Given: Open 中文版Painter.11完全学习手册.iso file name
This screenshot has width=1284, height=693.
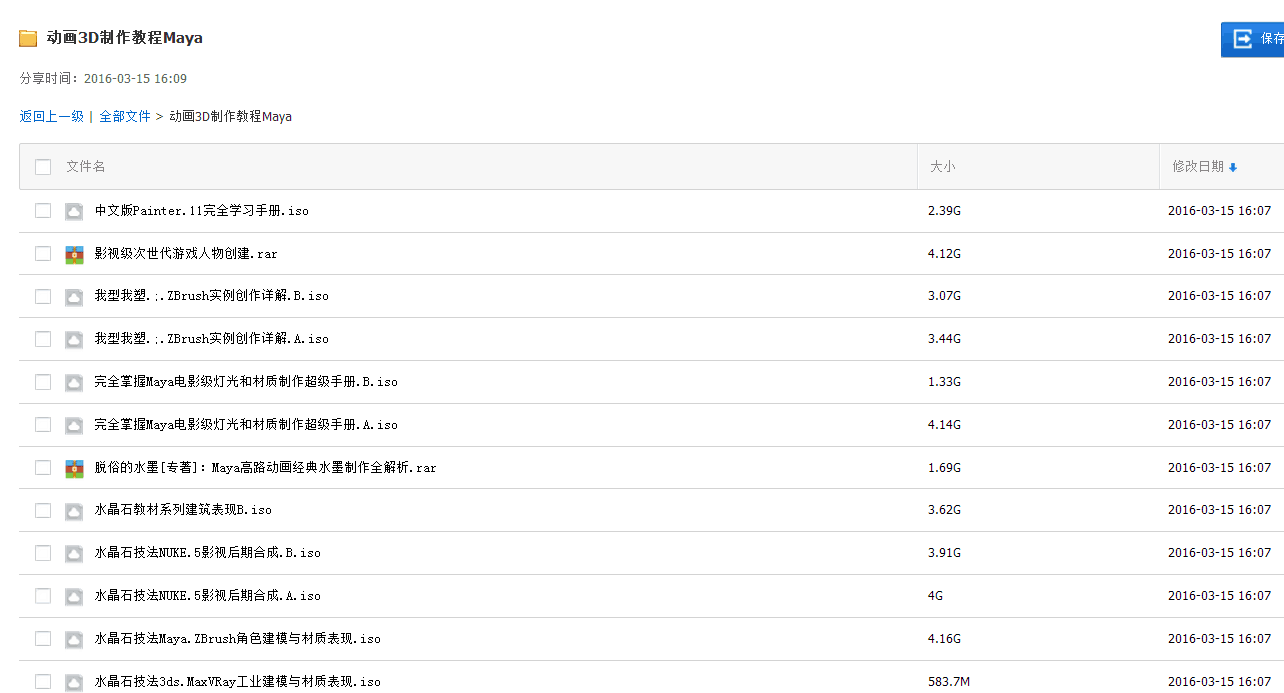Looking at the screenshot, I should [202, 211].
